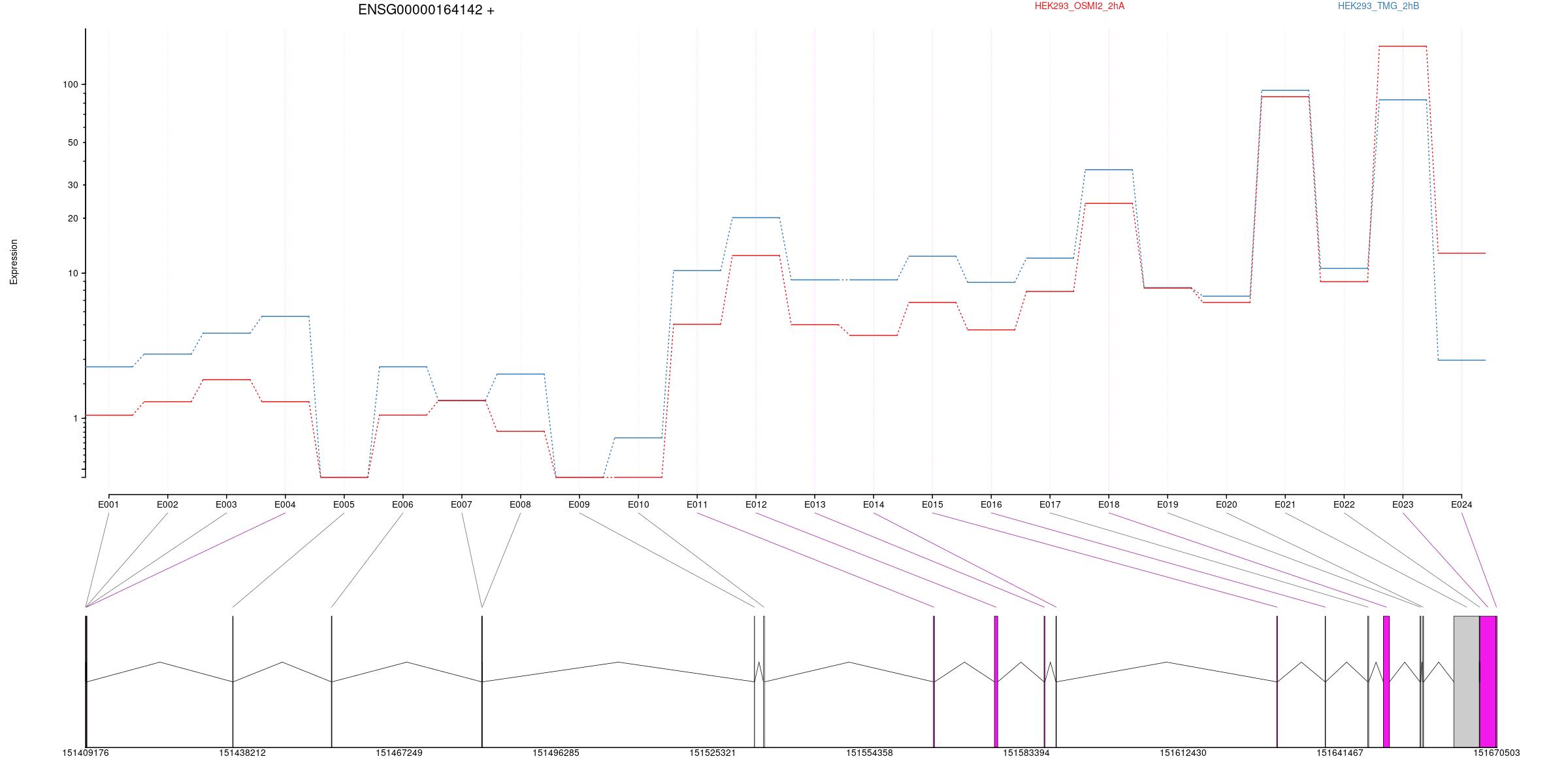Click the exon label E011
Image resolution: width=1568 pixels, height=784 pixels.
pos(697,504)
